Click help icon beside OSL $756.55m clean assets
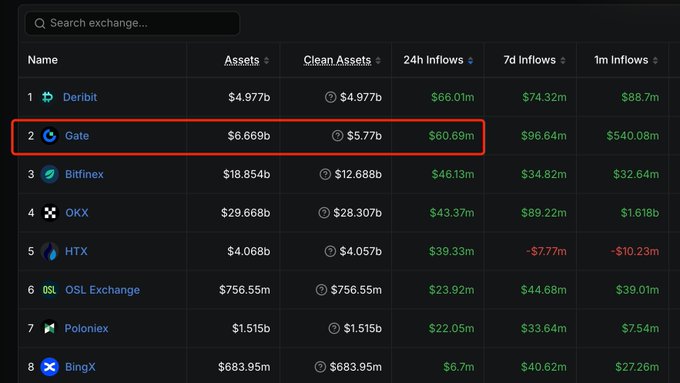Viewport: 680px width, 383px height. coord(321,290)
